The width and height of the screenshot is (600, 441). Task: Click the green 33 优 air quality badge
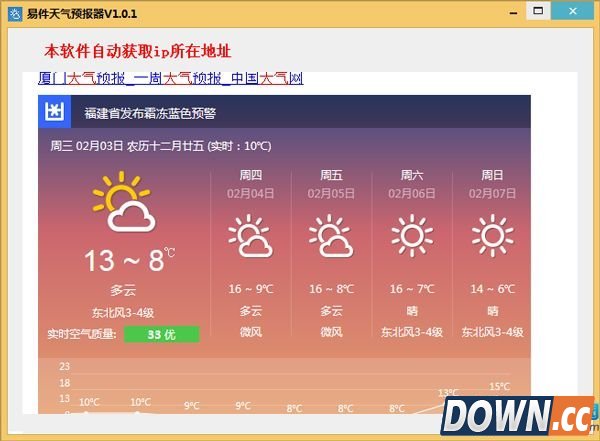point(161,334)
